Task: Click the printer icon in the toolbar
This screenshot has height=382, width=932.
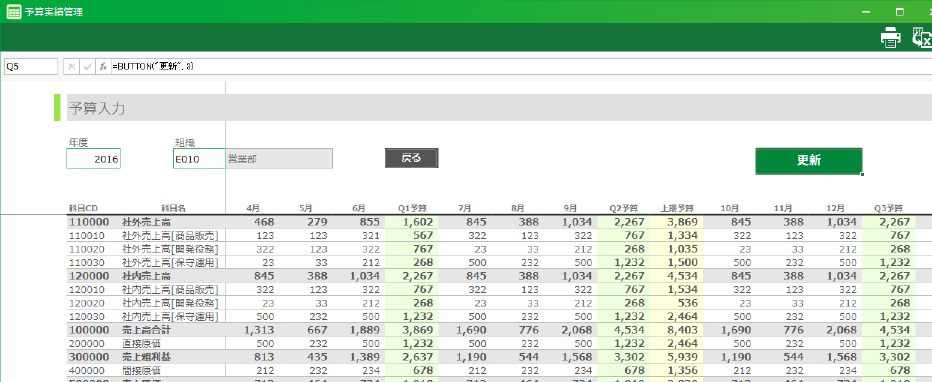Action: tap(890, 37)
